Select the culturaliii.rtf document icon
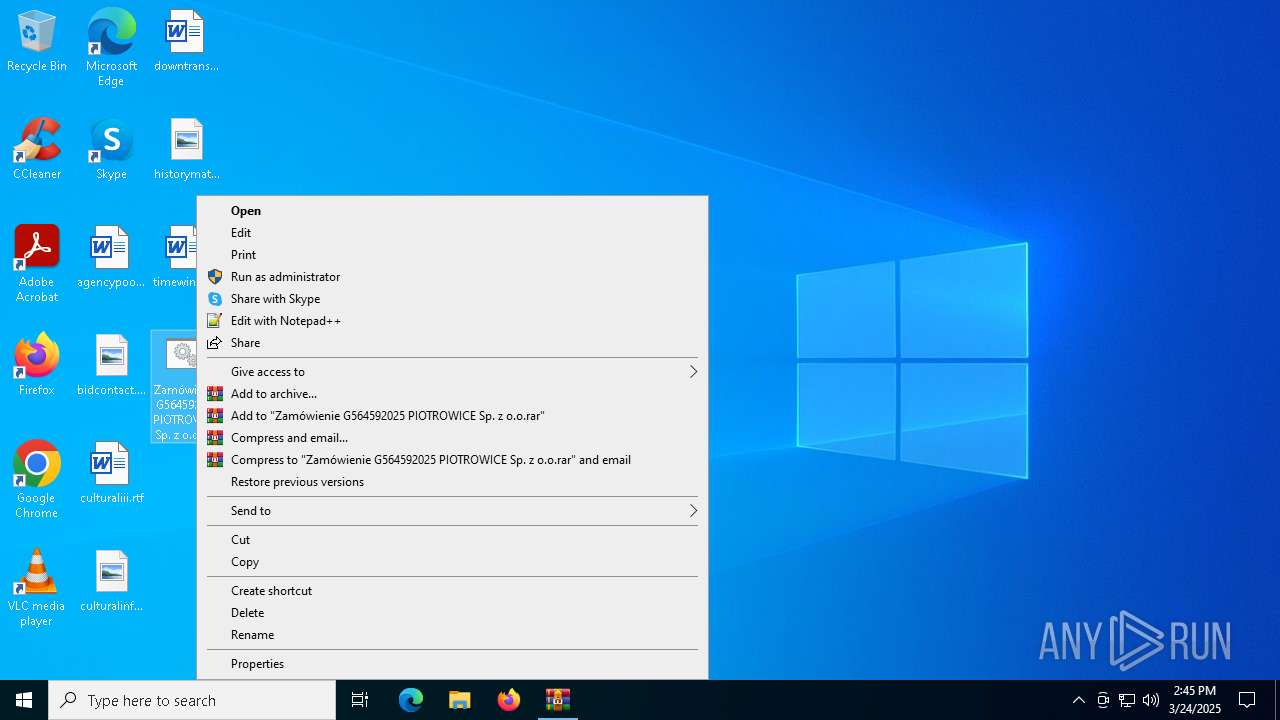This screenshot has height=720, width=1280. [x=111, y=474]
